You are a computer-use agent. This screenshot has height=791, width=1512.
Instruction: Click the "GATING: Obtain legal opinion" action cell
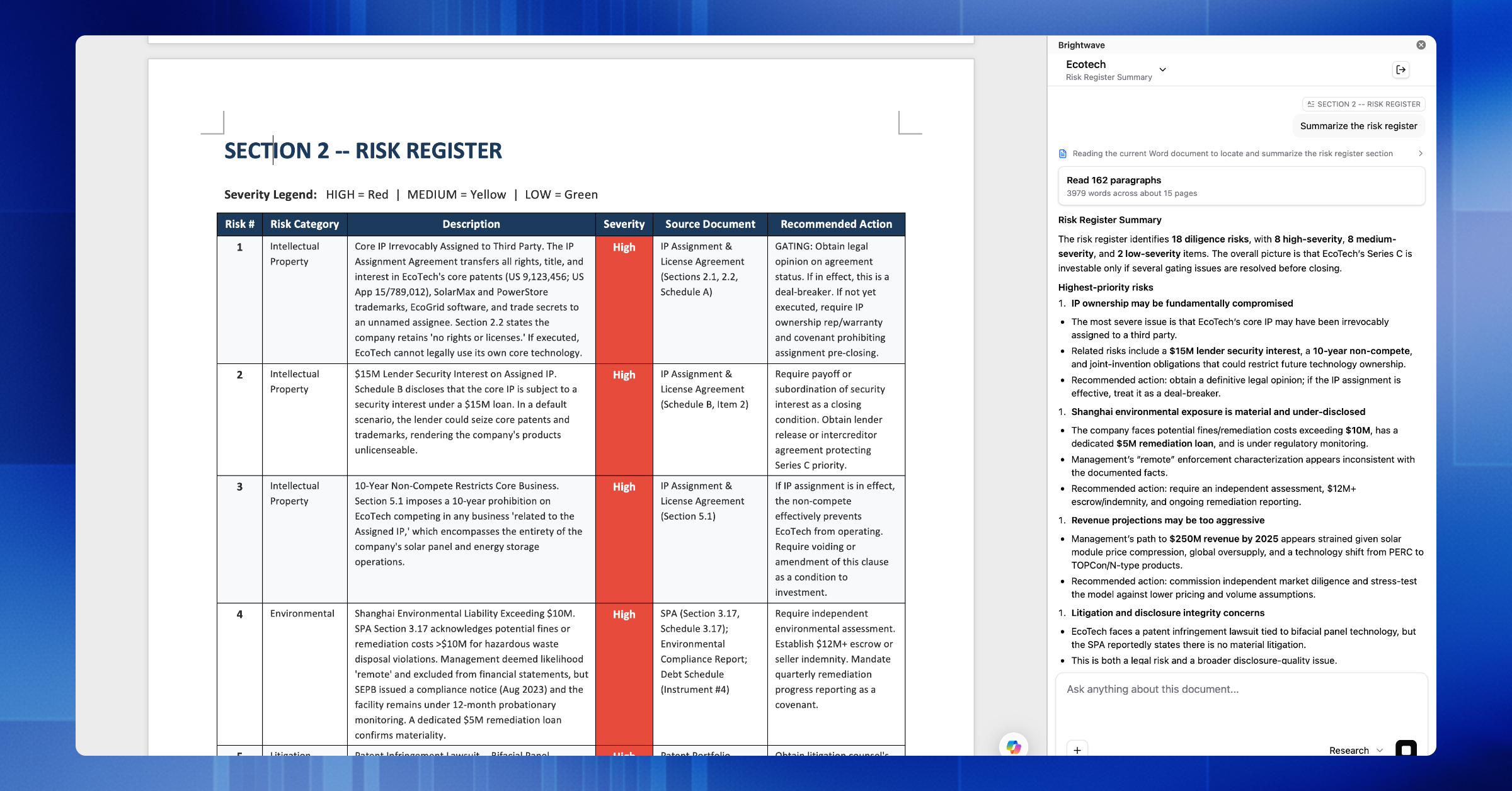click(836, 300)
